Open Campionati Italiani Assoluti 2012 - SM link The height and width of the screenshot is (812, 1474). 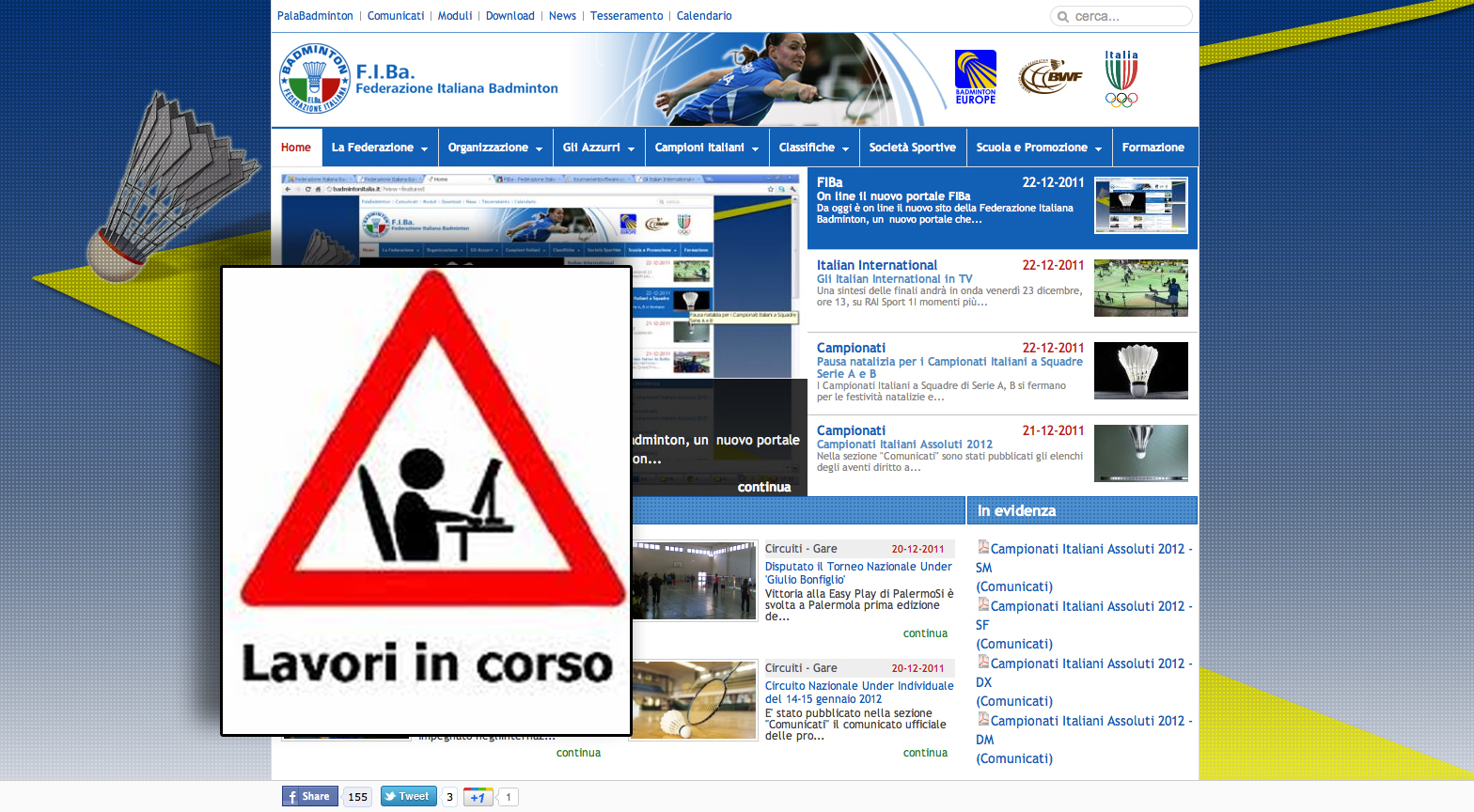click(x=1084, y=558)
